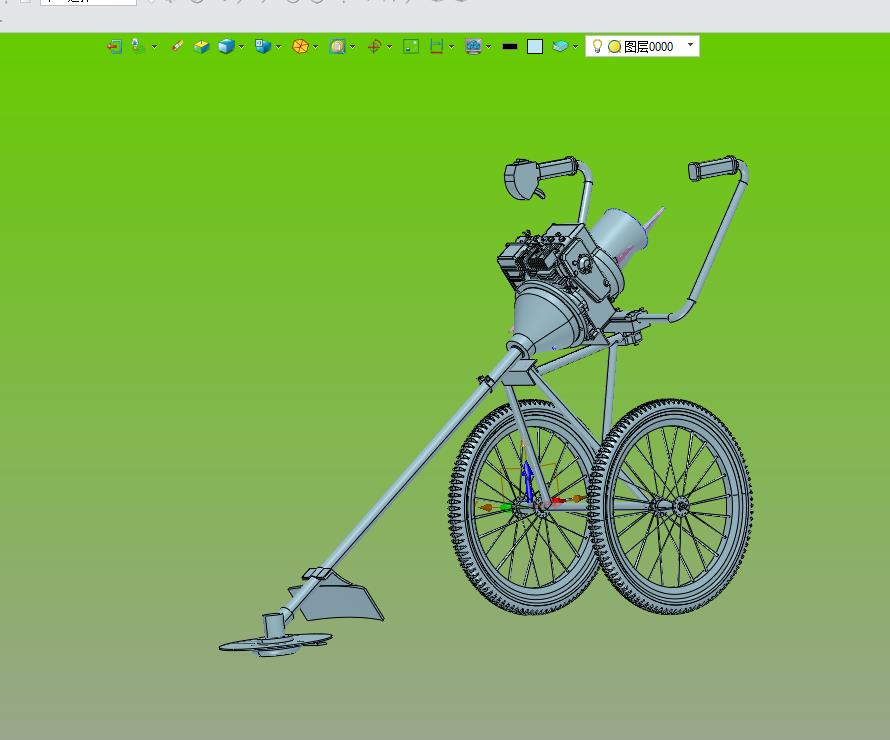Select the brush/paint tool icon
Screen dimensions: 890x740
click(x=177, y=46)
